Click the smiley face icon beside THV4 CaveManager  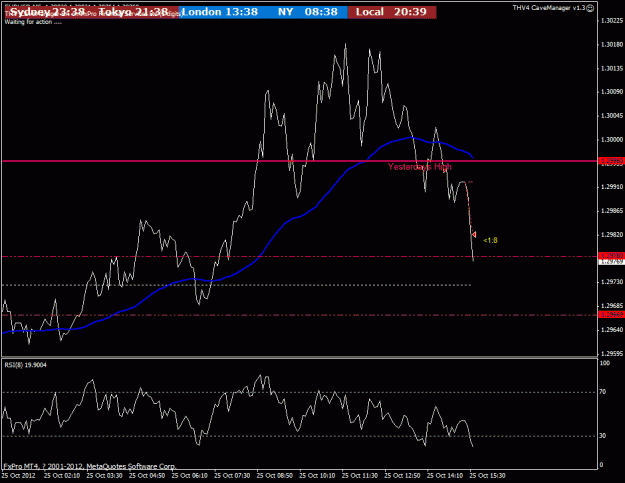pos(590,8)
